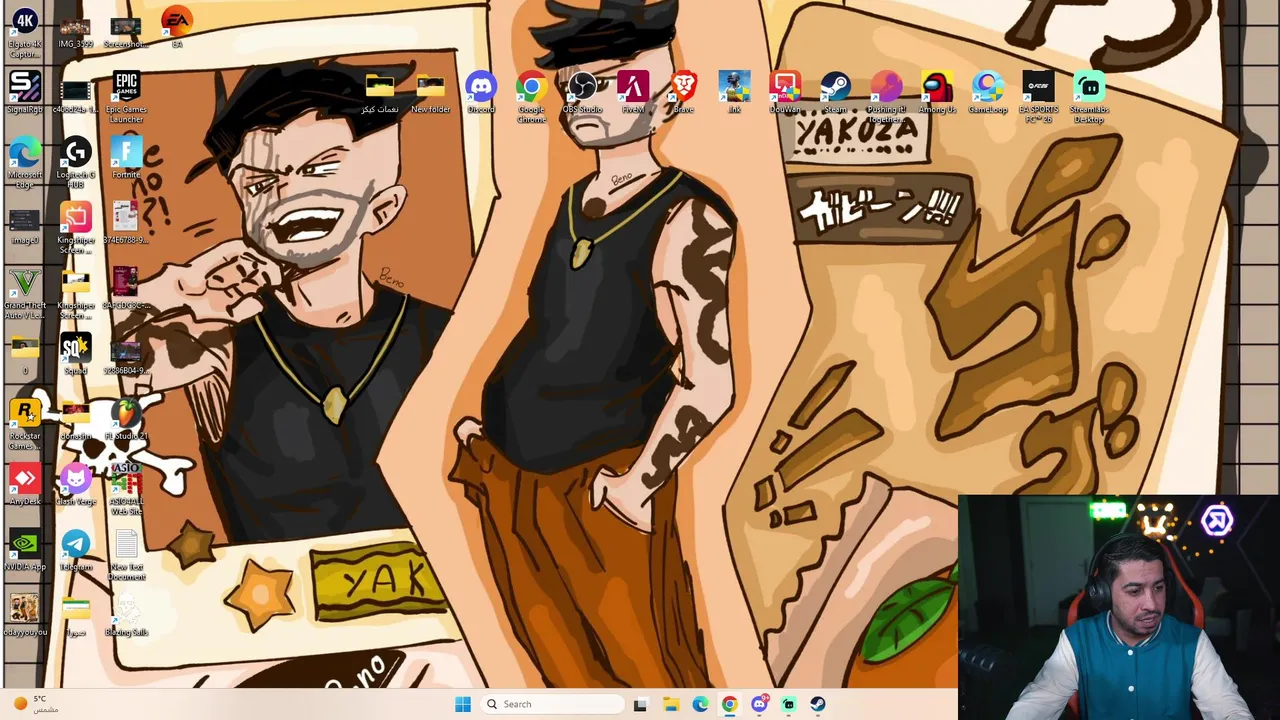Open the weather widget showing 5°C
Image resolution: width=1280 pixels, height=720 pixels.
click(35, 704)
